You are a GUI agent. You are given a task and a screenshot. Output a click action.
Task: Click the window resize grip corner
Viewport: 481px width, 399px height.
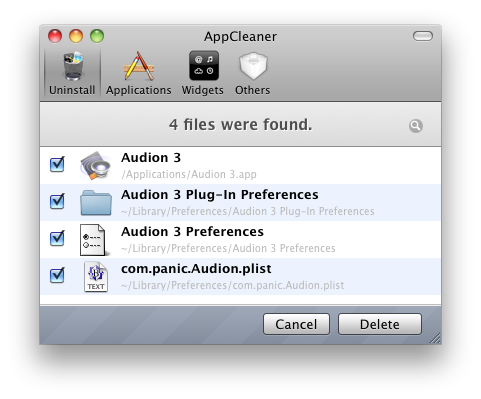(435, 338)
